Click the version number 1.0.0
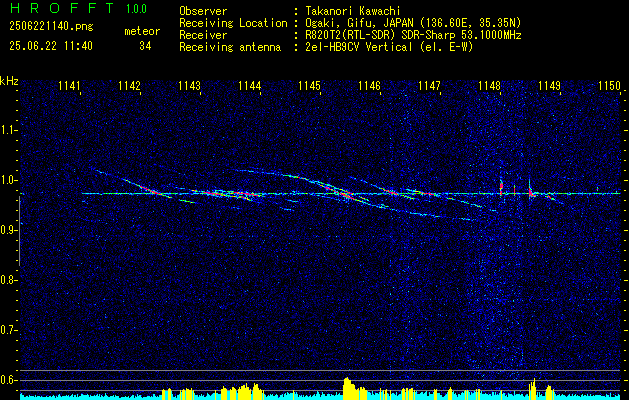This screenshot has width=629, height=400. click(x=136, y=9)
